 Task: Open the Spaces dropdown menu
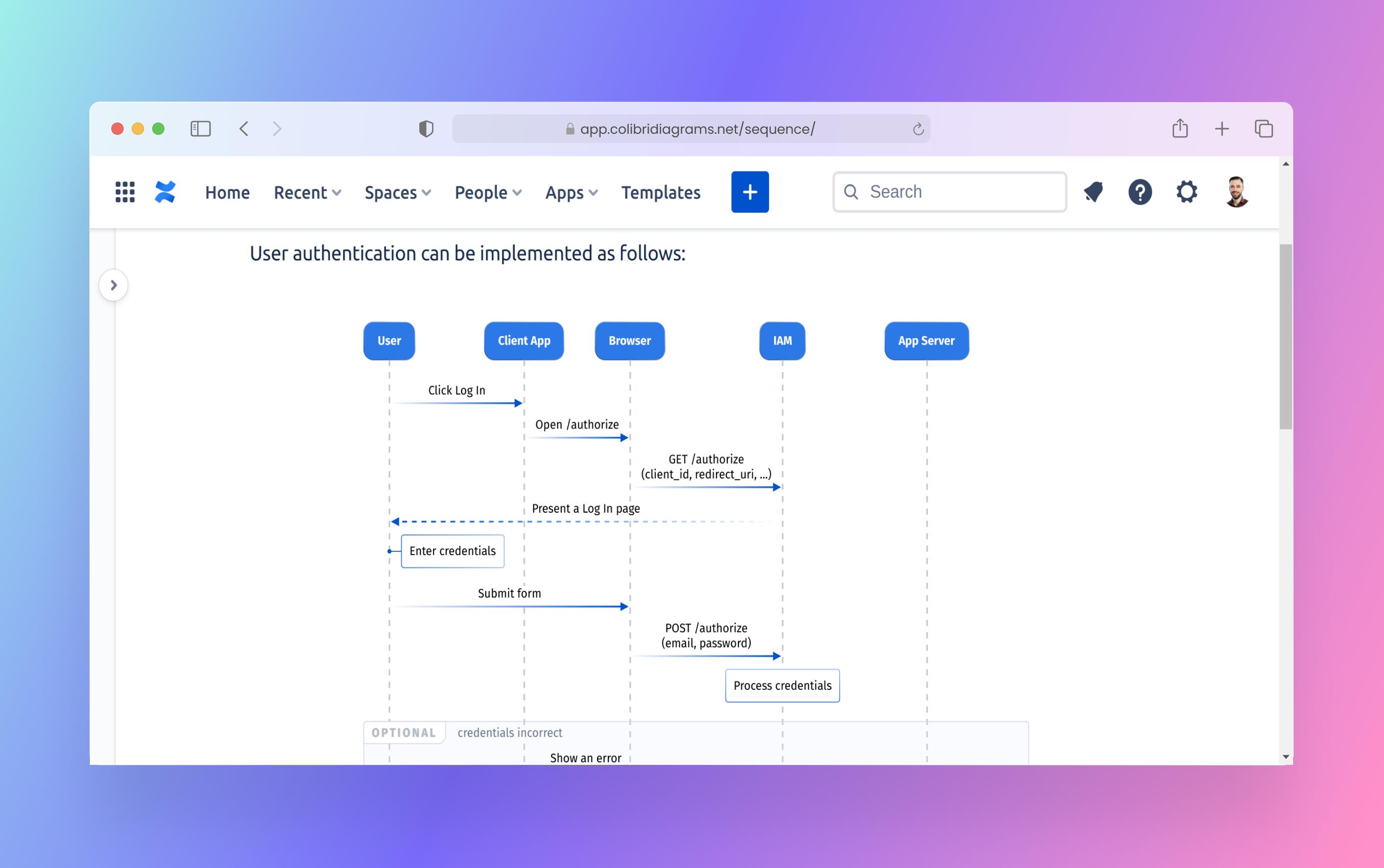click(397, 192)
